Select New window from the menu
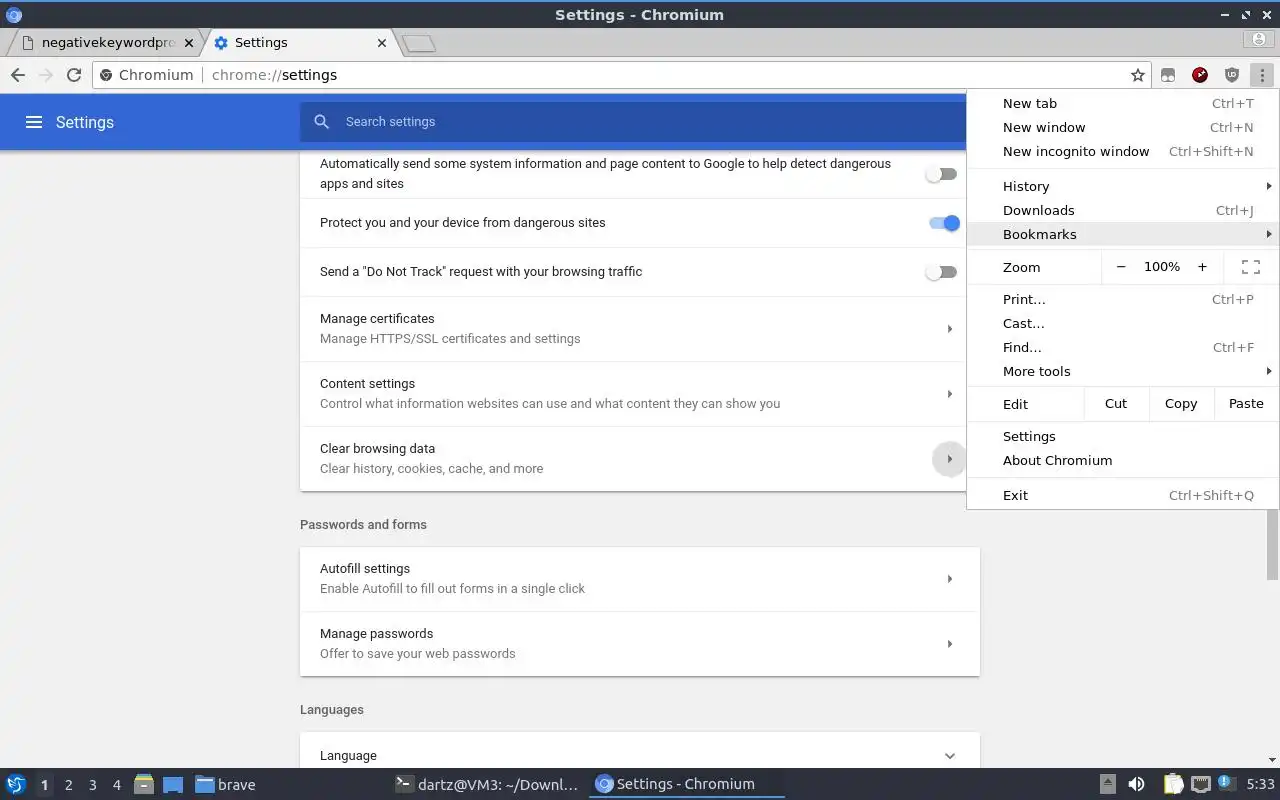 [x=1123, y=127]
